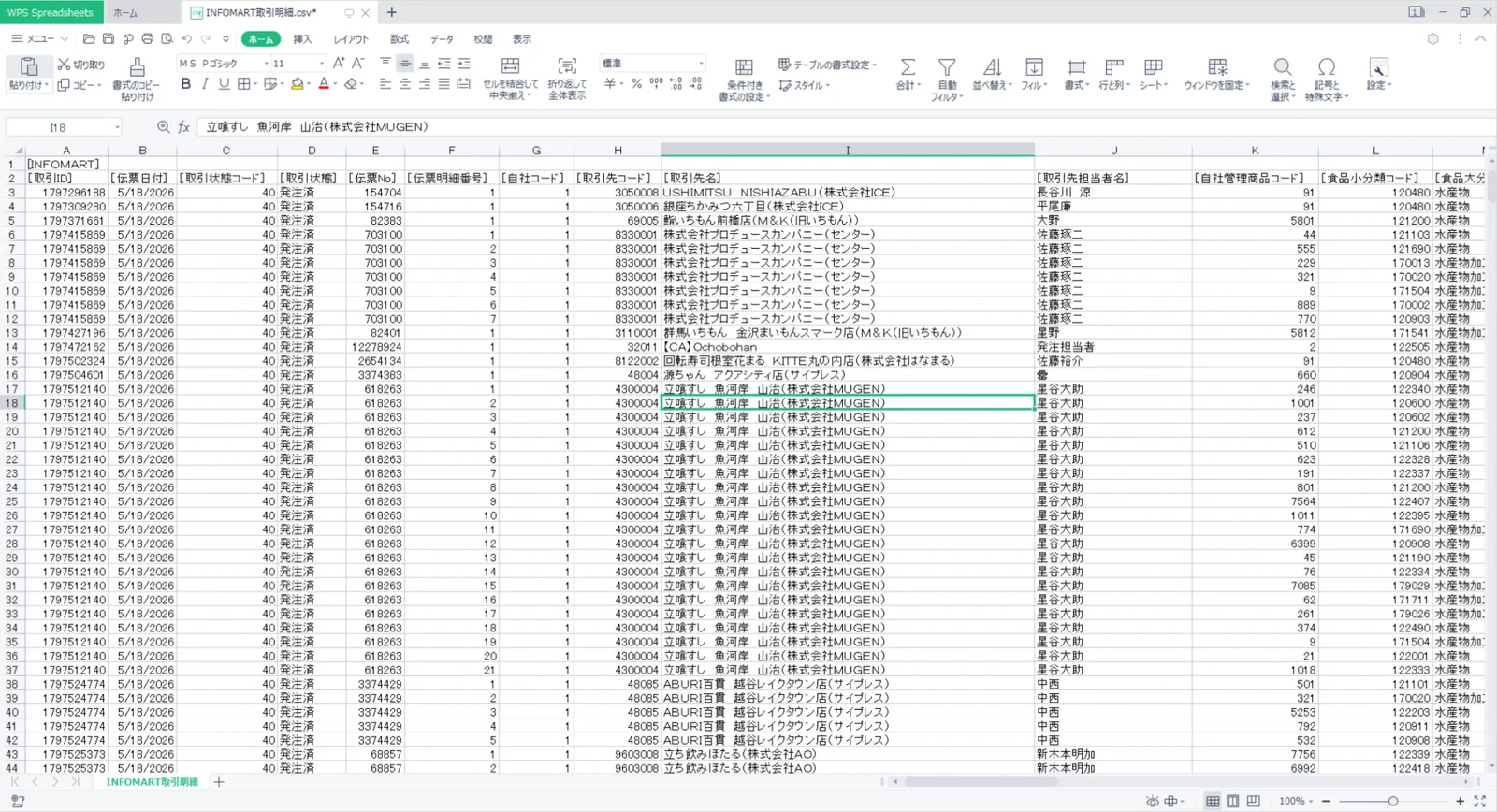This screenshot has height=812, width=1497.
Task: Increase font size with the larger A icon
Action: pyautogui.click(x=339, y=64)
